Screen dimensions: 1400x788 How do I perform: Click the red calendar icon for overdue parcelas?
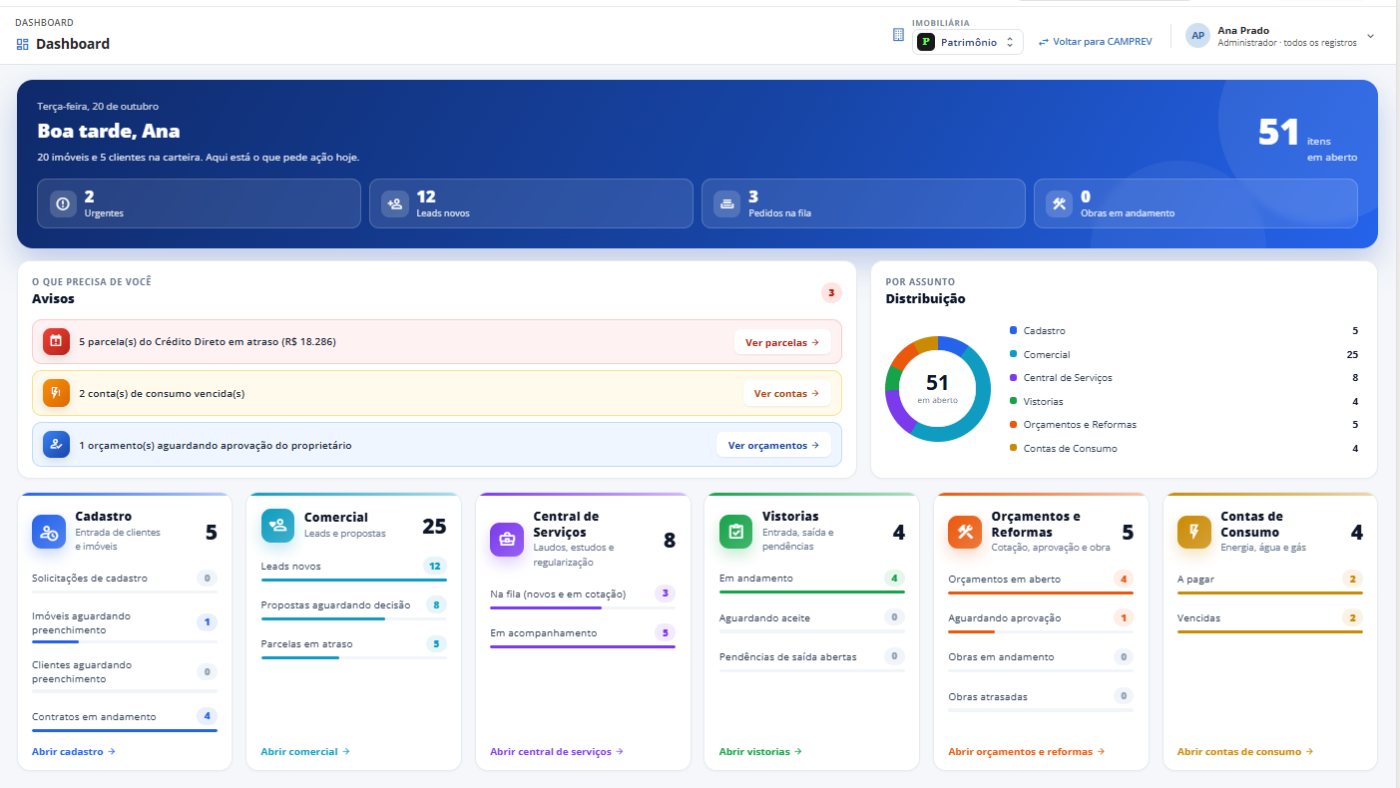tap(56, 341)
